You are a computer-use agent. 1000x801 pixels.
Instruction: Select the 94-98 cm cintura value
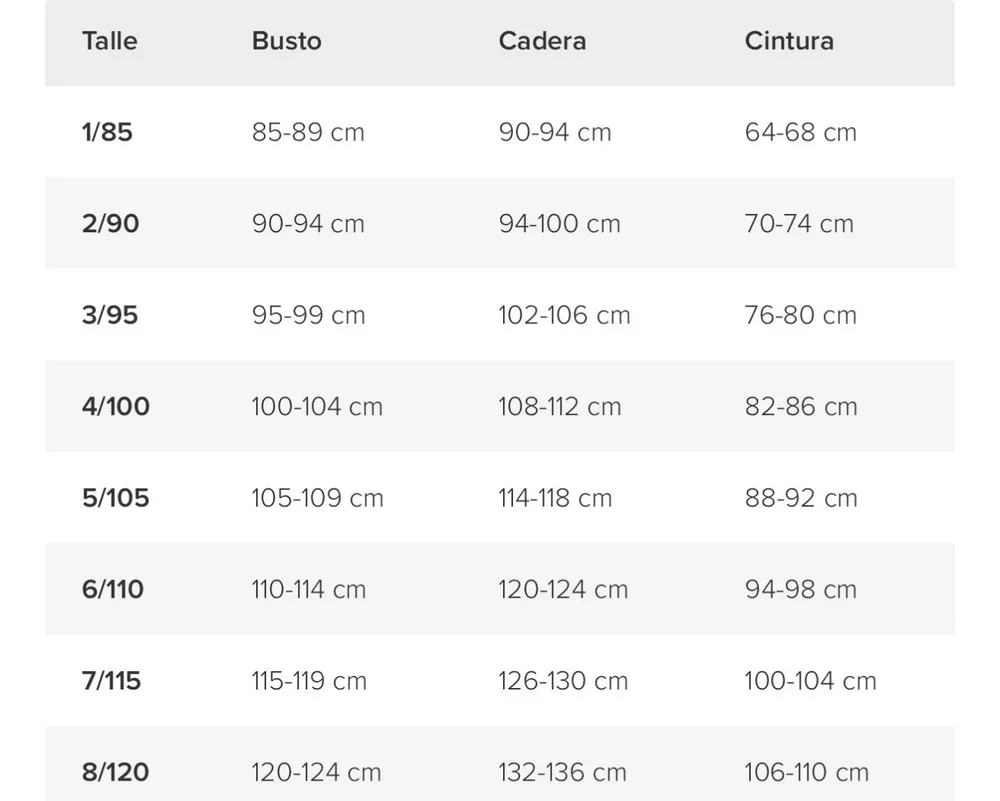click(x=800, y=589)
